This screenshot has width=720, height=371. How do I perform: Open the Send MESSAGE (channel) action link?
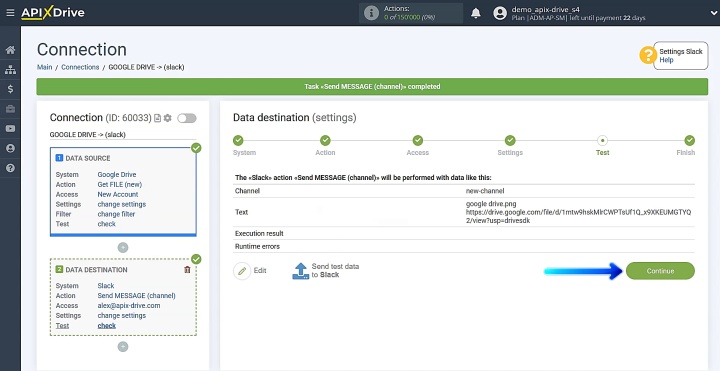[x=136, y=296]
